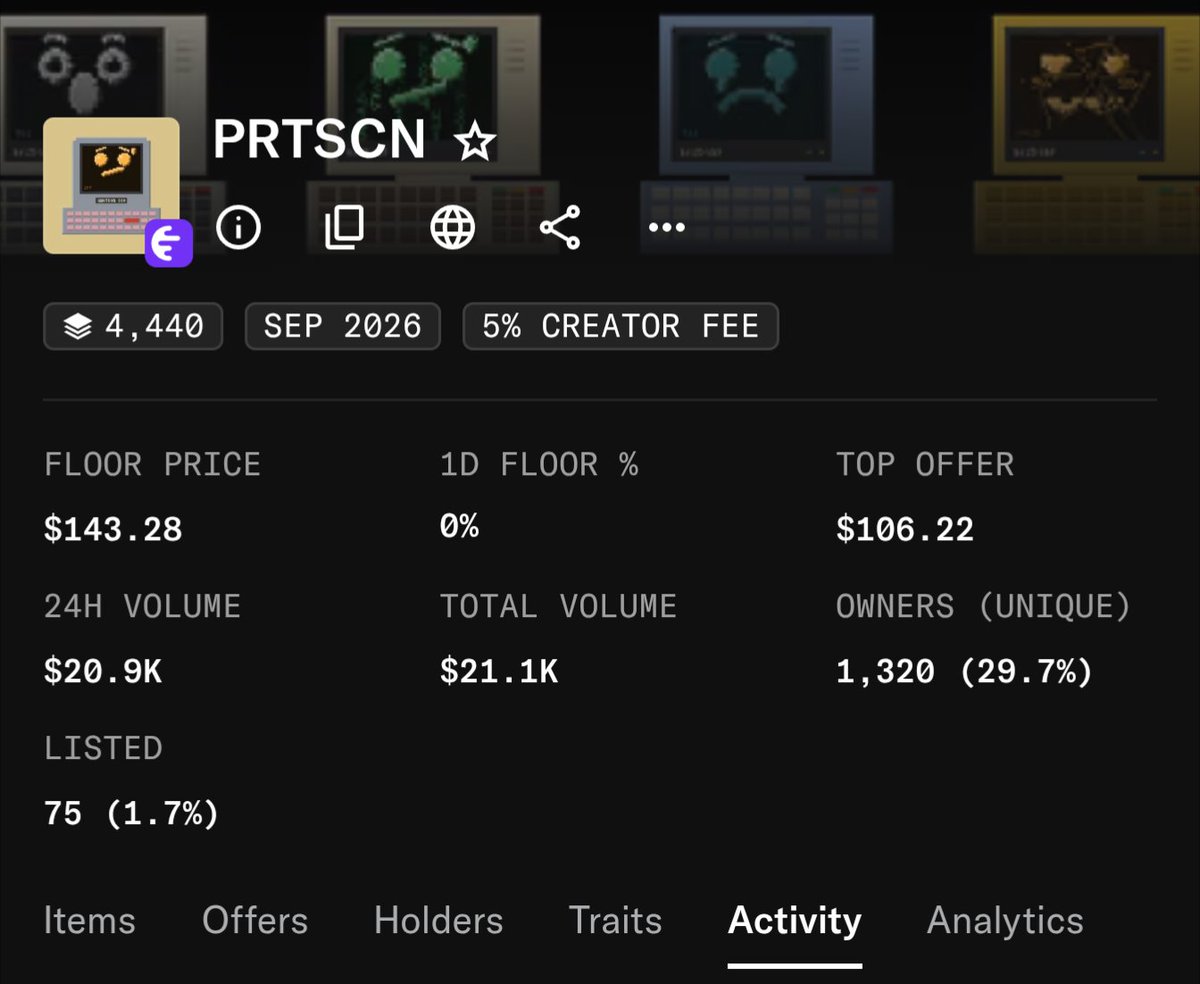Select the SEP 2026 badge
Image resolution: width=1200 pixels, height=984 pixels.
[342, 326]
